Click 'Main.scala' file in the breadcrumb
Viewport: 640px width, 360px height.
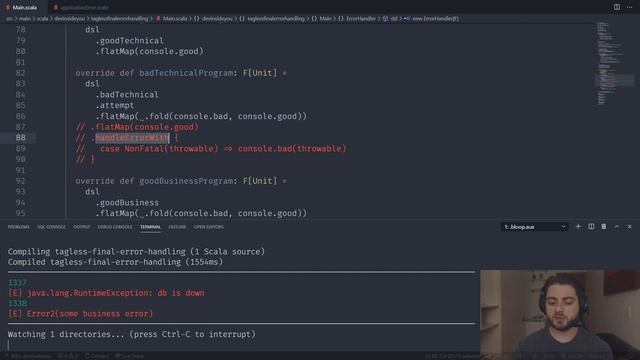[x=175, y=19]
